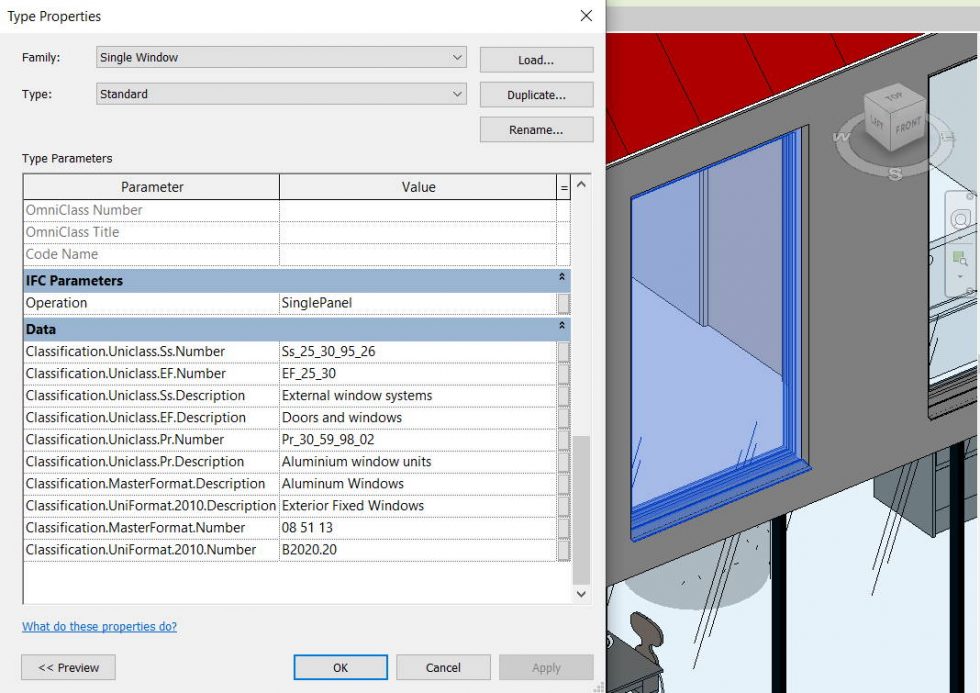This screenshot has height=693, width=980.
Task: Open the steering wheel on the navigation bar
Action: tap(961, 219)
